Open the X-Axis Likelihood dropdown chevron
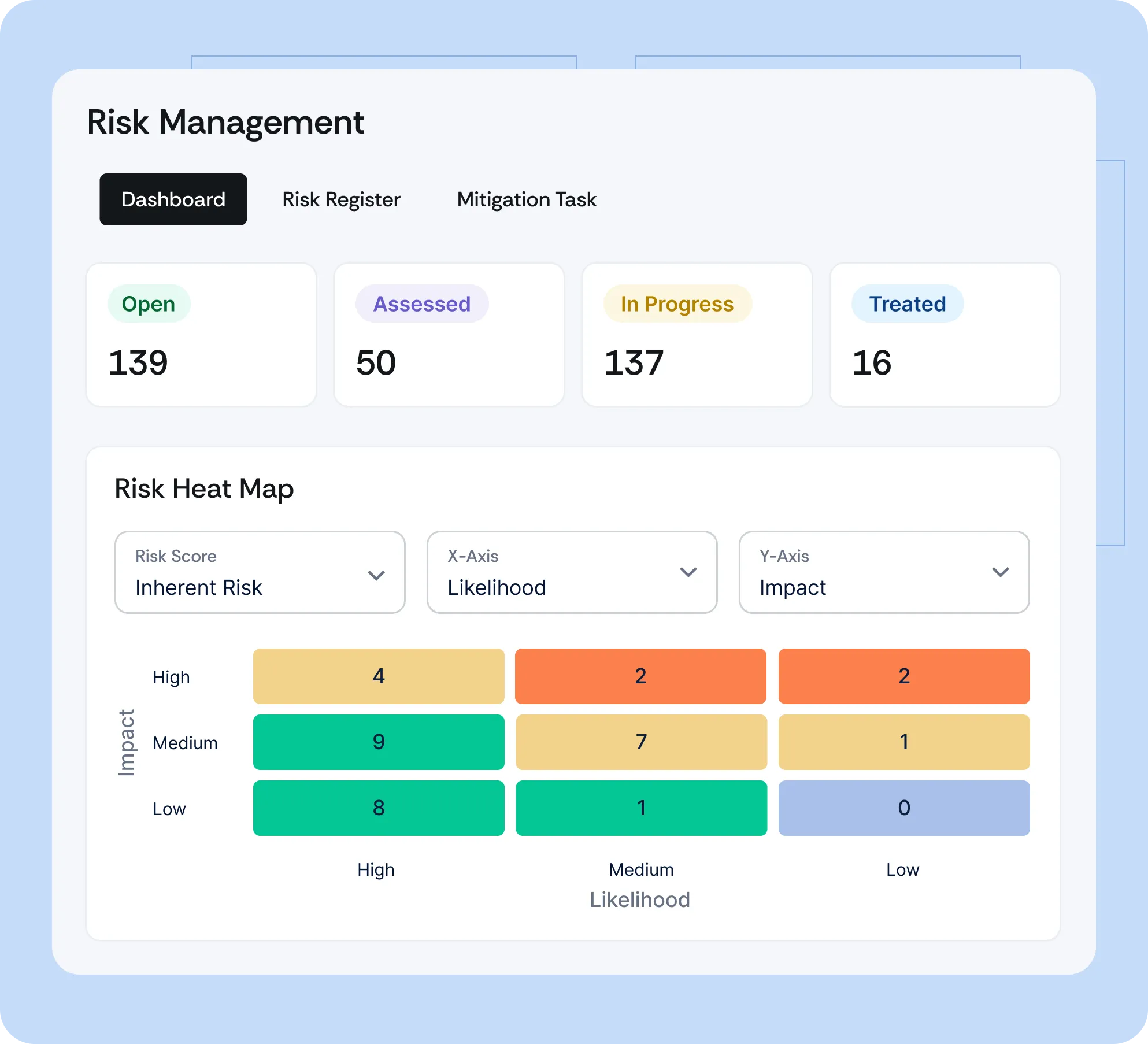The width and height of the screenshot is (1148, 1044). coord(688,572)
